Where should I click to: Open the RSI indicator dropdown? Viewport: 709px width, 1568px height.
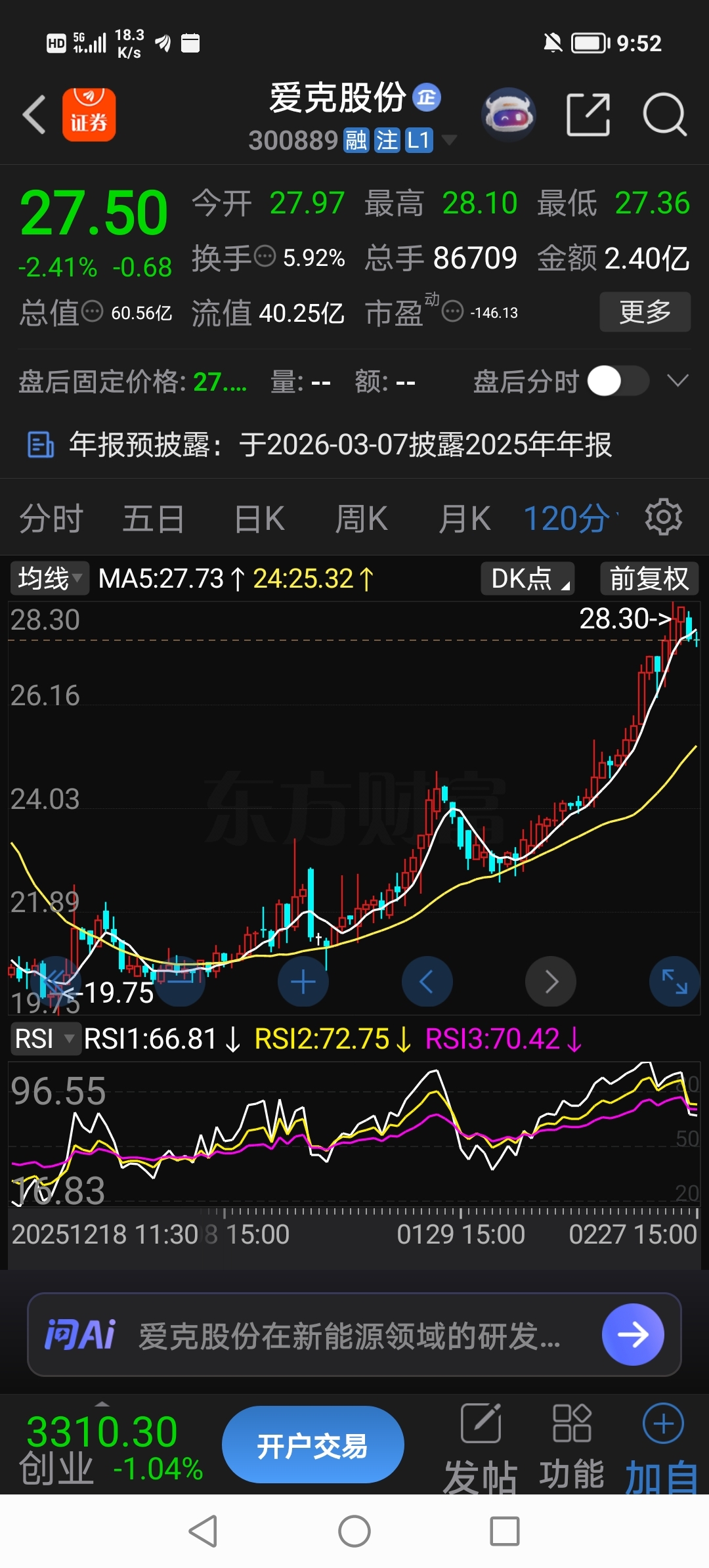[x=45, y=1039]
